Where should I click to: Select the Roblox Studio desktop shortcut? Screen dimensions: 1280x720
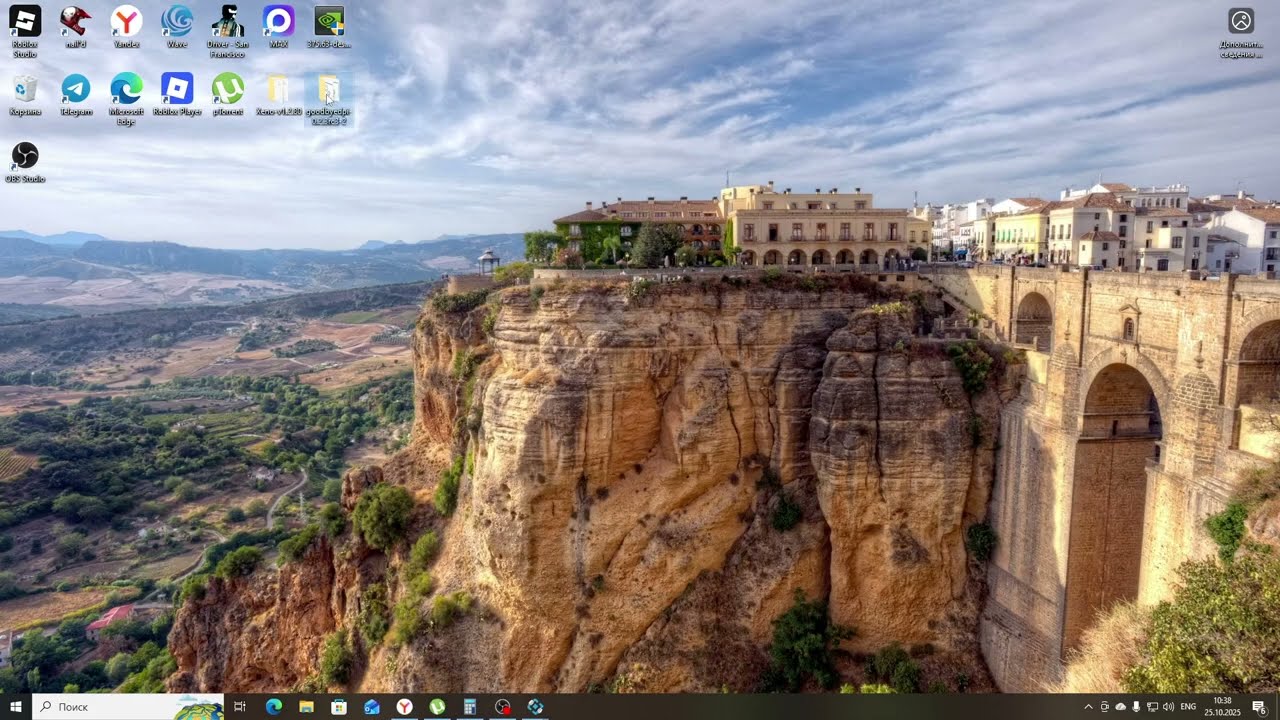(25, 31)
